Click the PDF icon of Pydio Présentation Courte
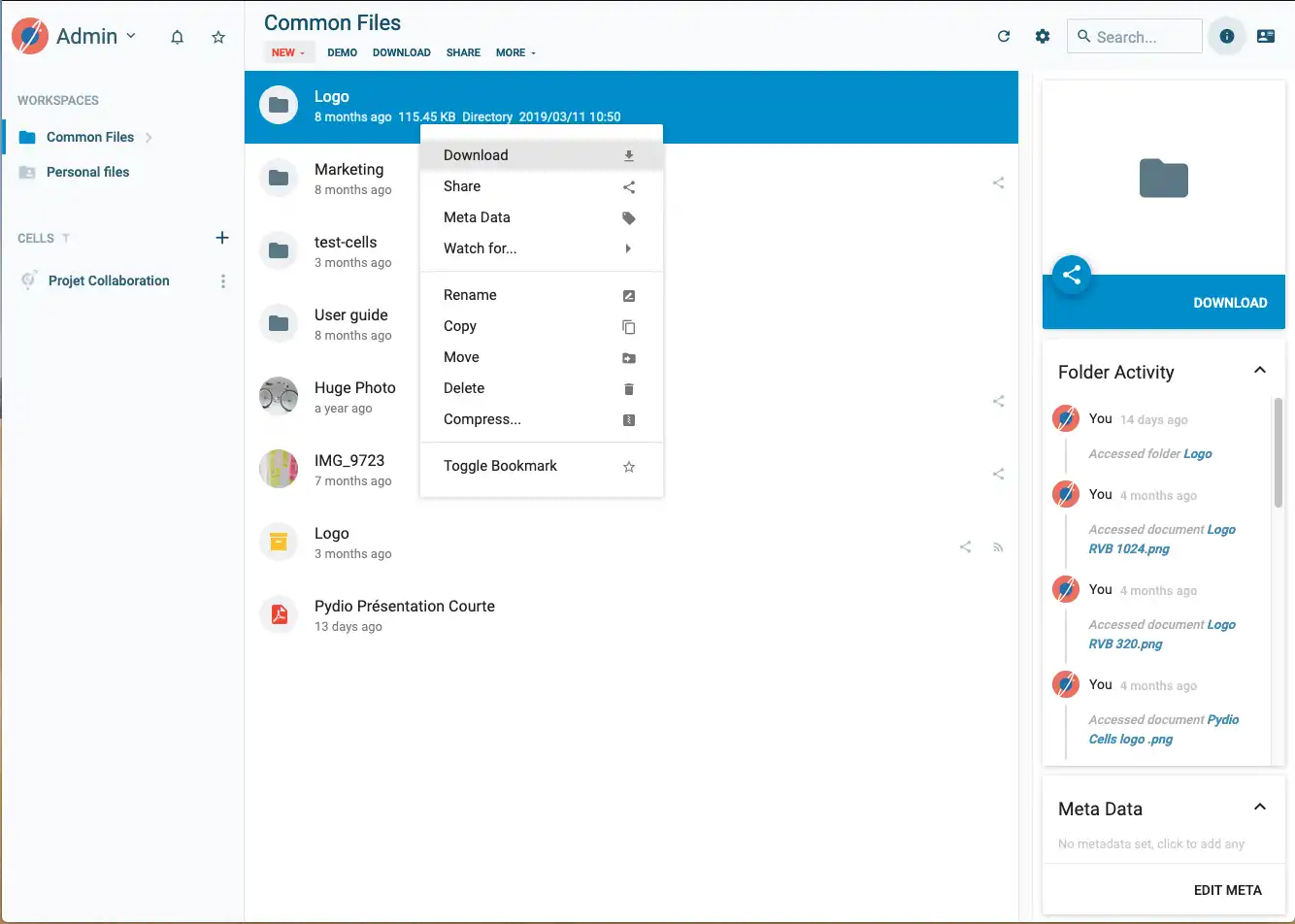 (279, 614)
